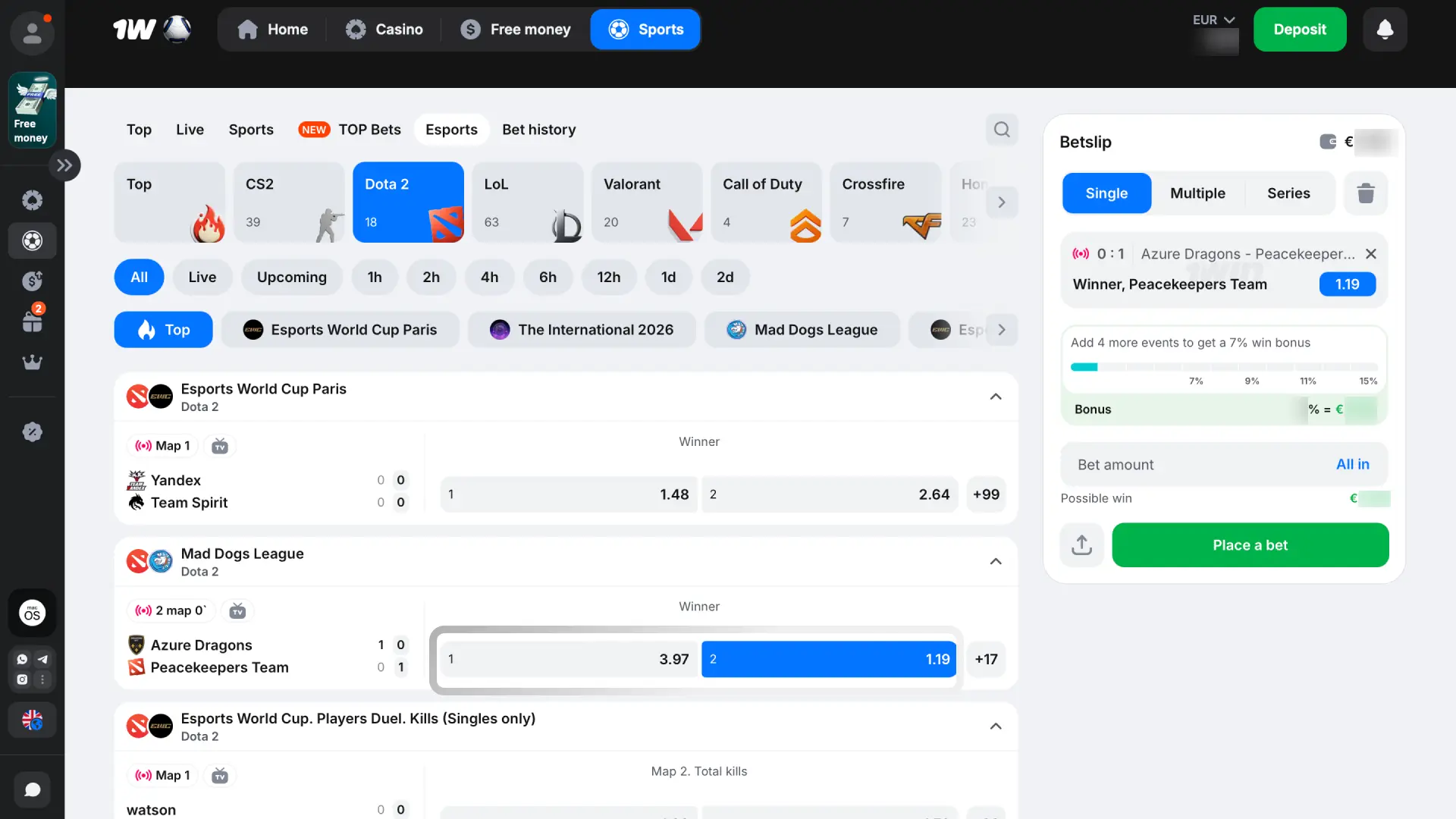Open notifications bell
This screenshot has height=819, width=1456.
pyautogui.click(x=1385, y=30)
